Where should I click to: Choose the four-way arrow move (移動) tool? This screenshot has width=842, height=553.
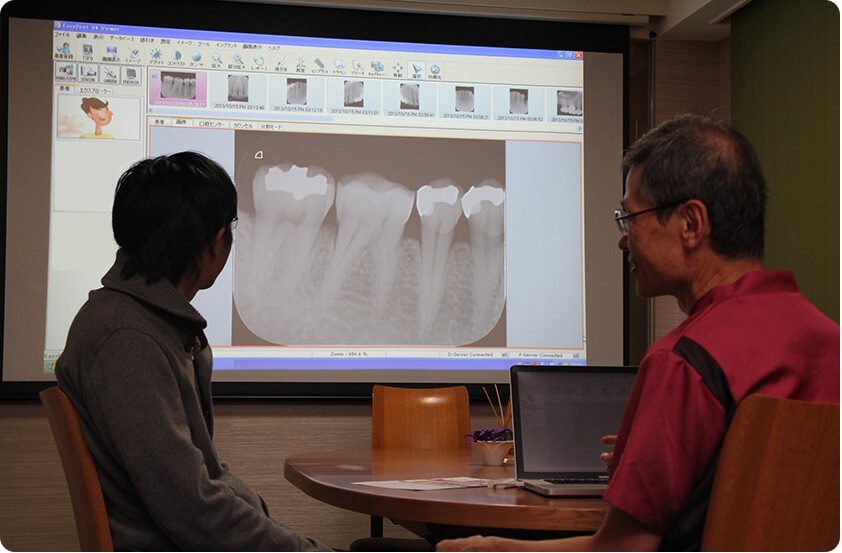397,69
